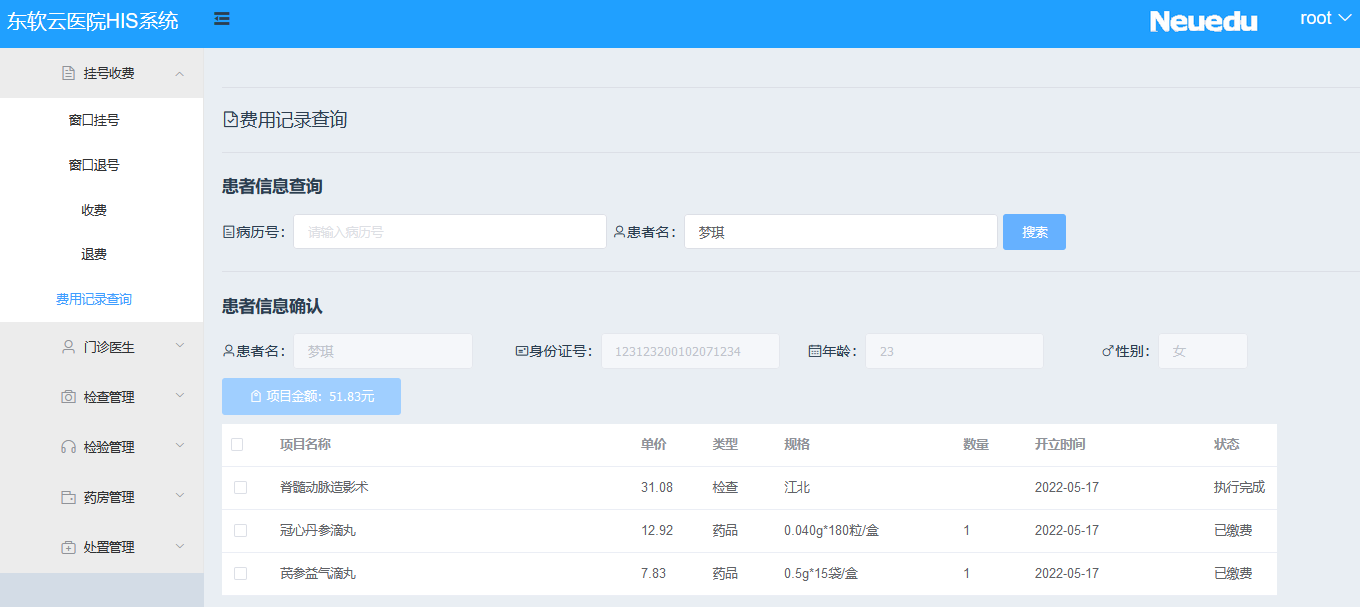Click the 项目金额: 51.83元 button

tap(311, 396)
